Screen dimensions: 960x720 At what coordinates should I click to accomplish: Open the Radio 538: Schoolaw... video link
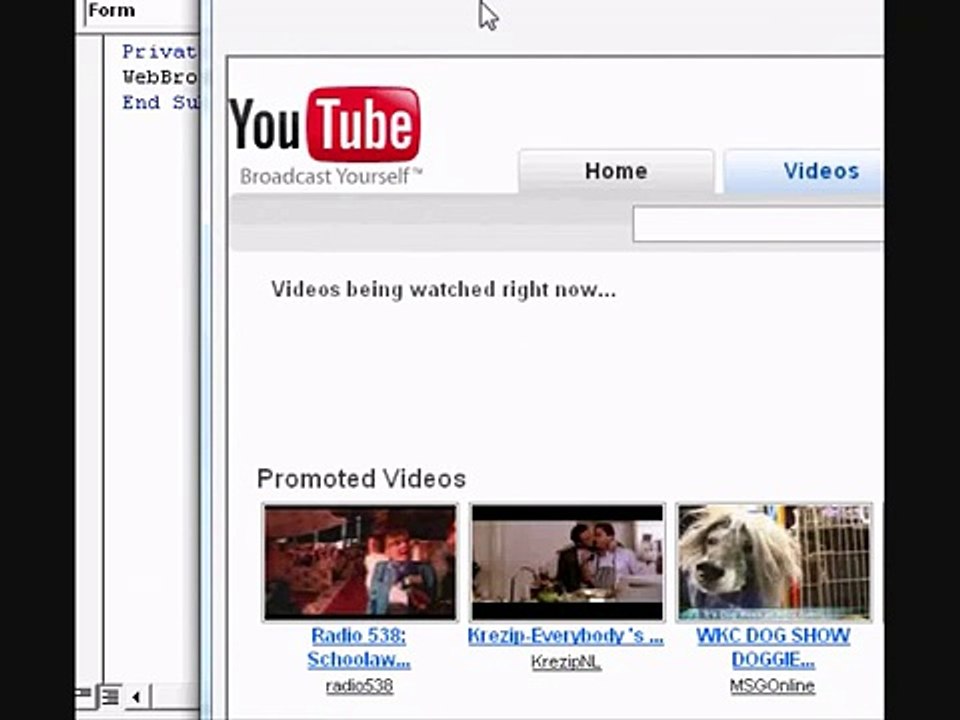point(359,648)
